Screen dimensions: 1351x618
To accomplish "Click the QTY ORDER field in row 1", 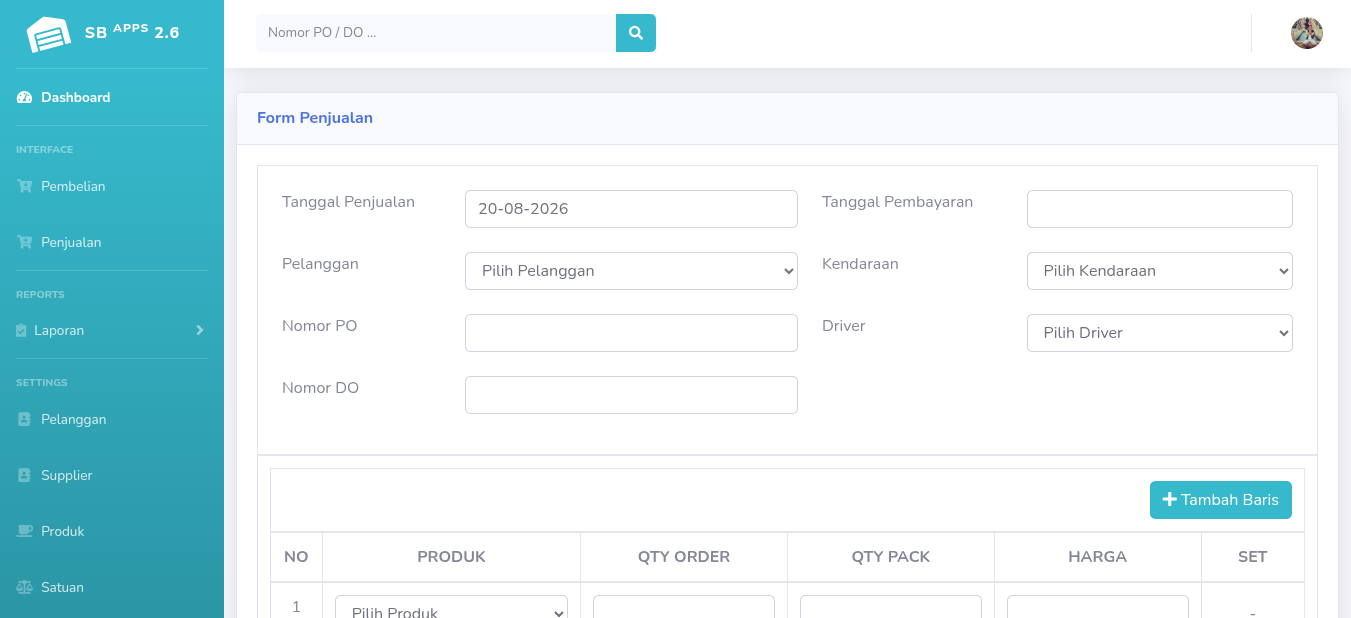I will (684, 607).
